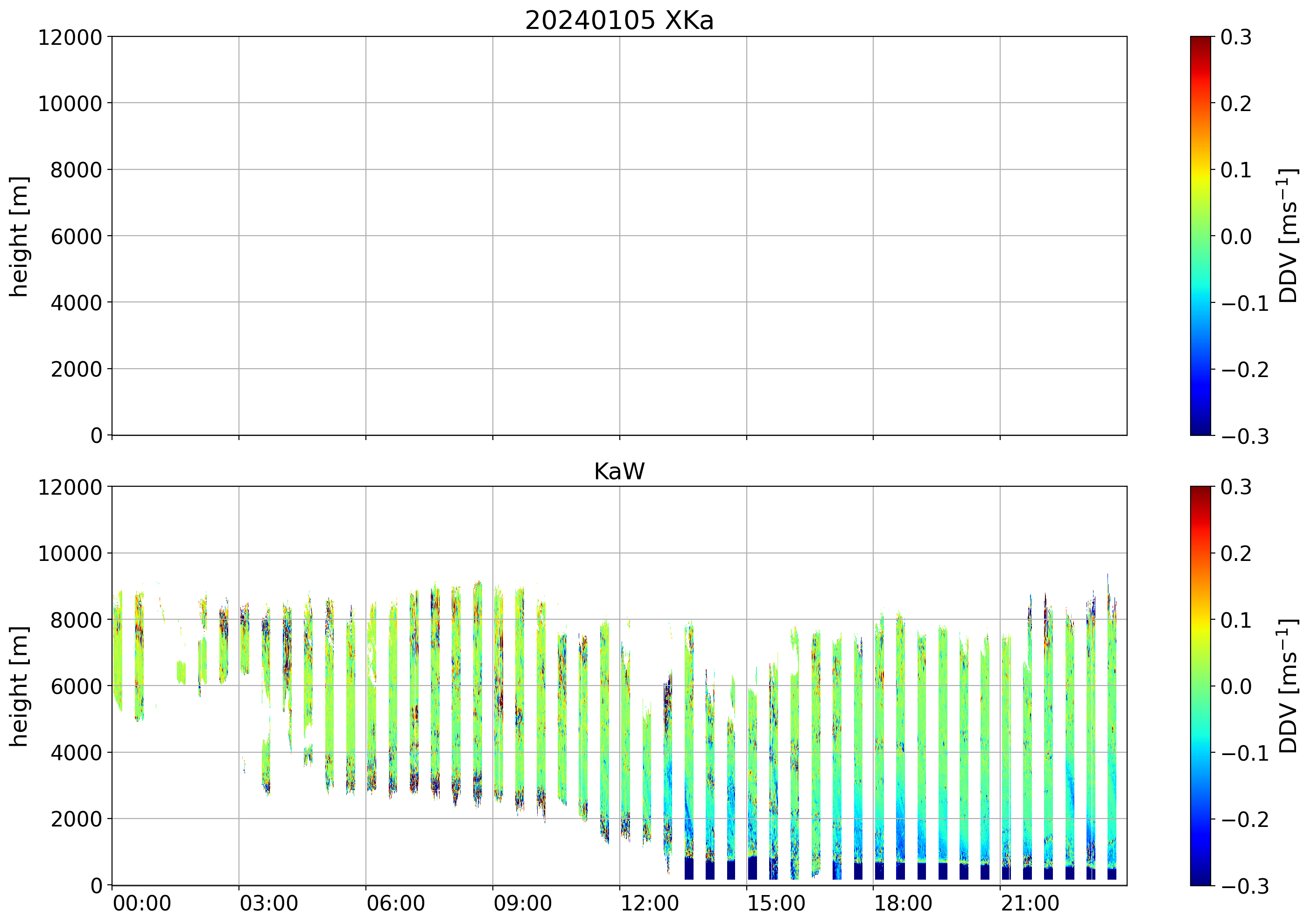Click the bottom colorbar DDV label

(x=1290, y=685)
